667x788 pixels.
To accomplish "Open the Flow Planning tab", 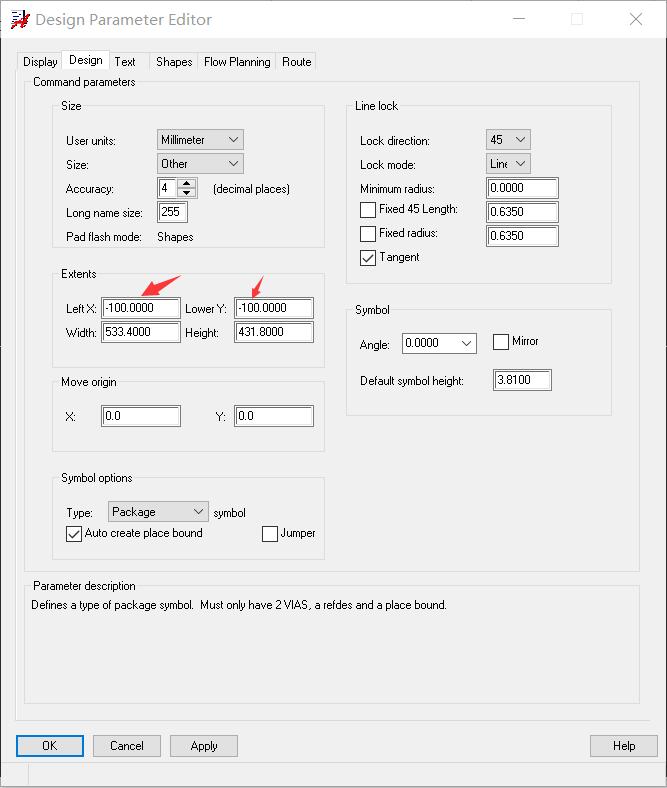I will (237, 61).
